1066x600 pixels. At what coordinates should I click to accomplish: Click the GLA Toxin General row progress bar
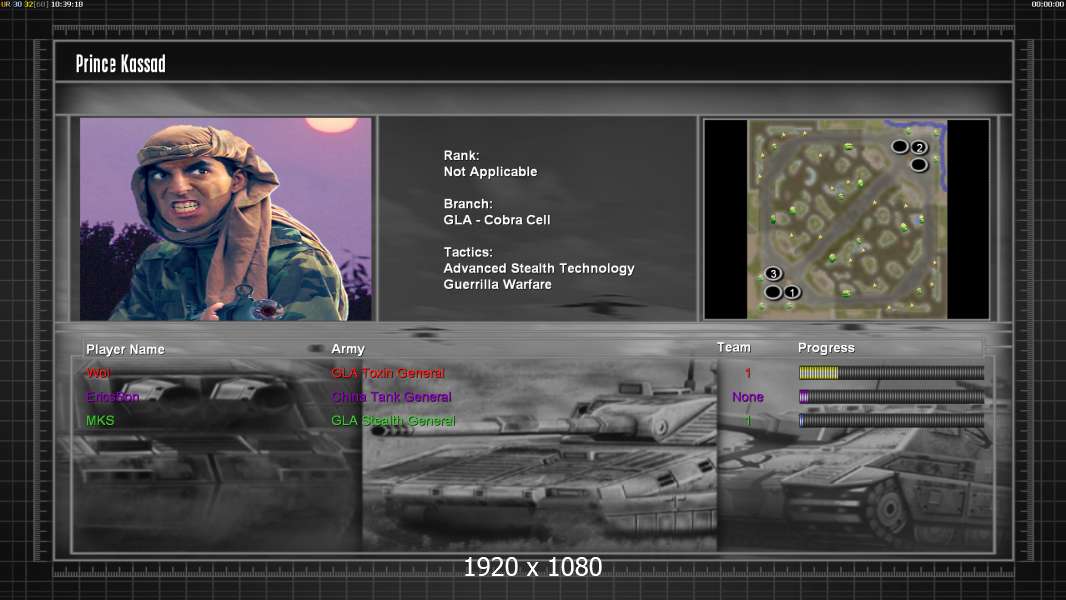tap(891, 372)
